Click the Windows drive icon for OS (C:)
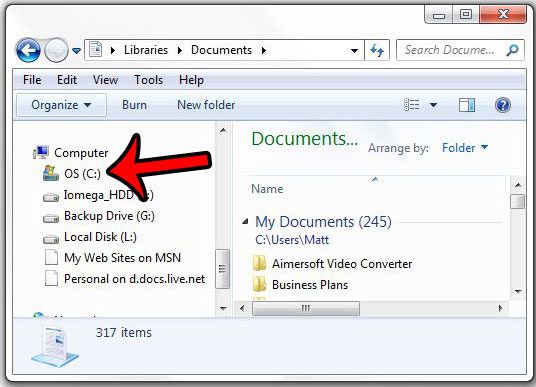 pyautogui.click(x=51, y=173)
